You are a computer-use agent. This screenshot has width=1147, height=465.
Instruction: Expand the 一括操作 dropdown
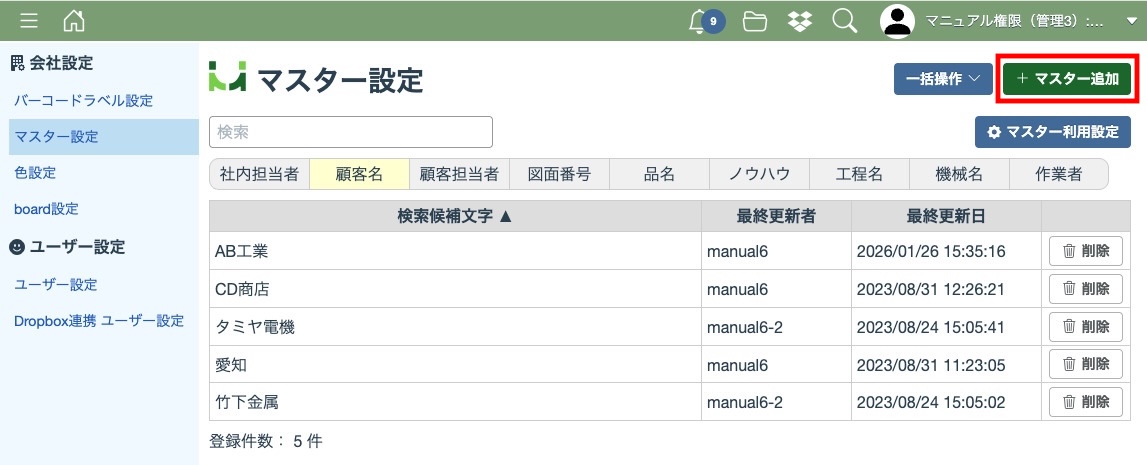(942, 79)
